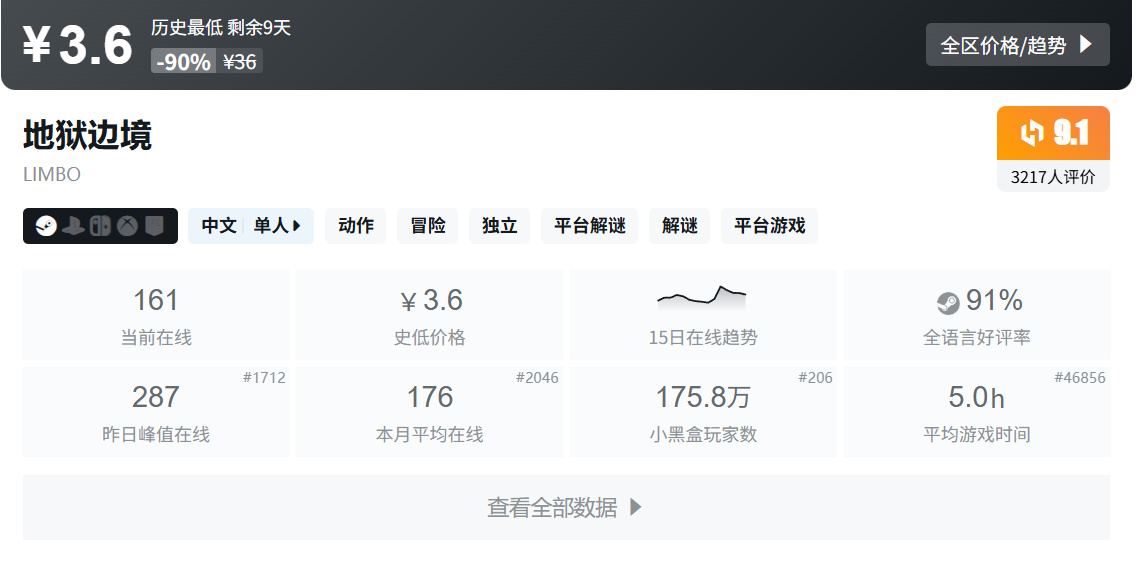Click the 161 当前在线 stat card
Screen dimensions: 1141x565
click(x=156, y=315)
